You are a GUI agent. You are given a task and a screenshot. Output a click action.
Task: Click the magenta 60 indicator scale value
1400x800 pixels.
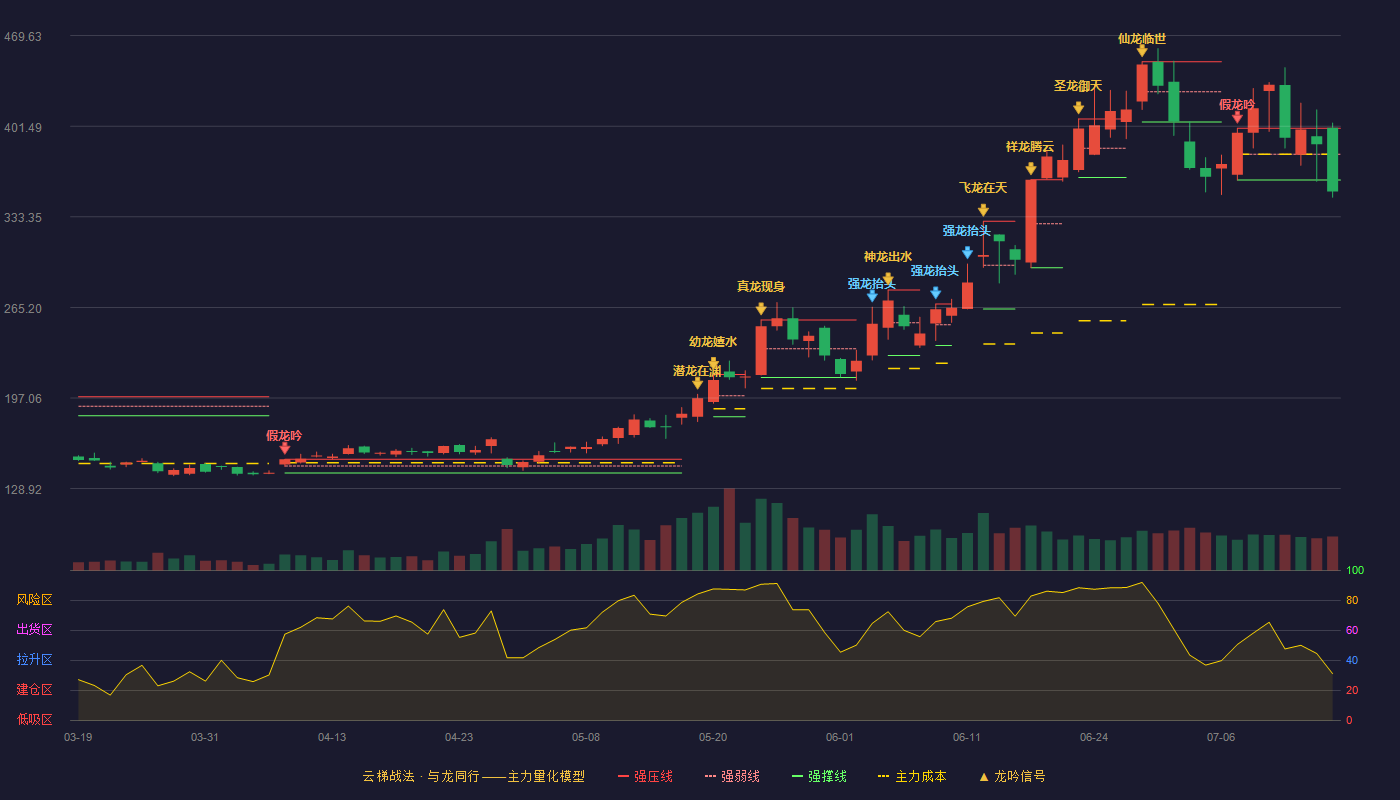point(1352,630)
